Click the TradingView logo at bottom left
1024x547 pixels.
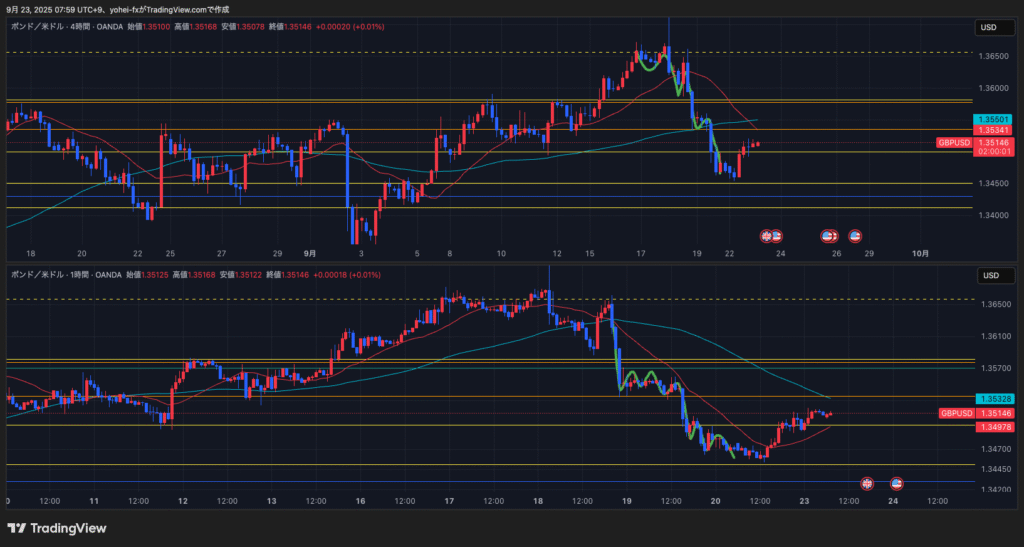pyautogui.click(x=58, y=528)
